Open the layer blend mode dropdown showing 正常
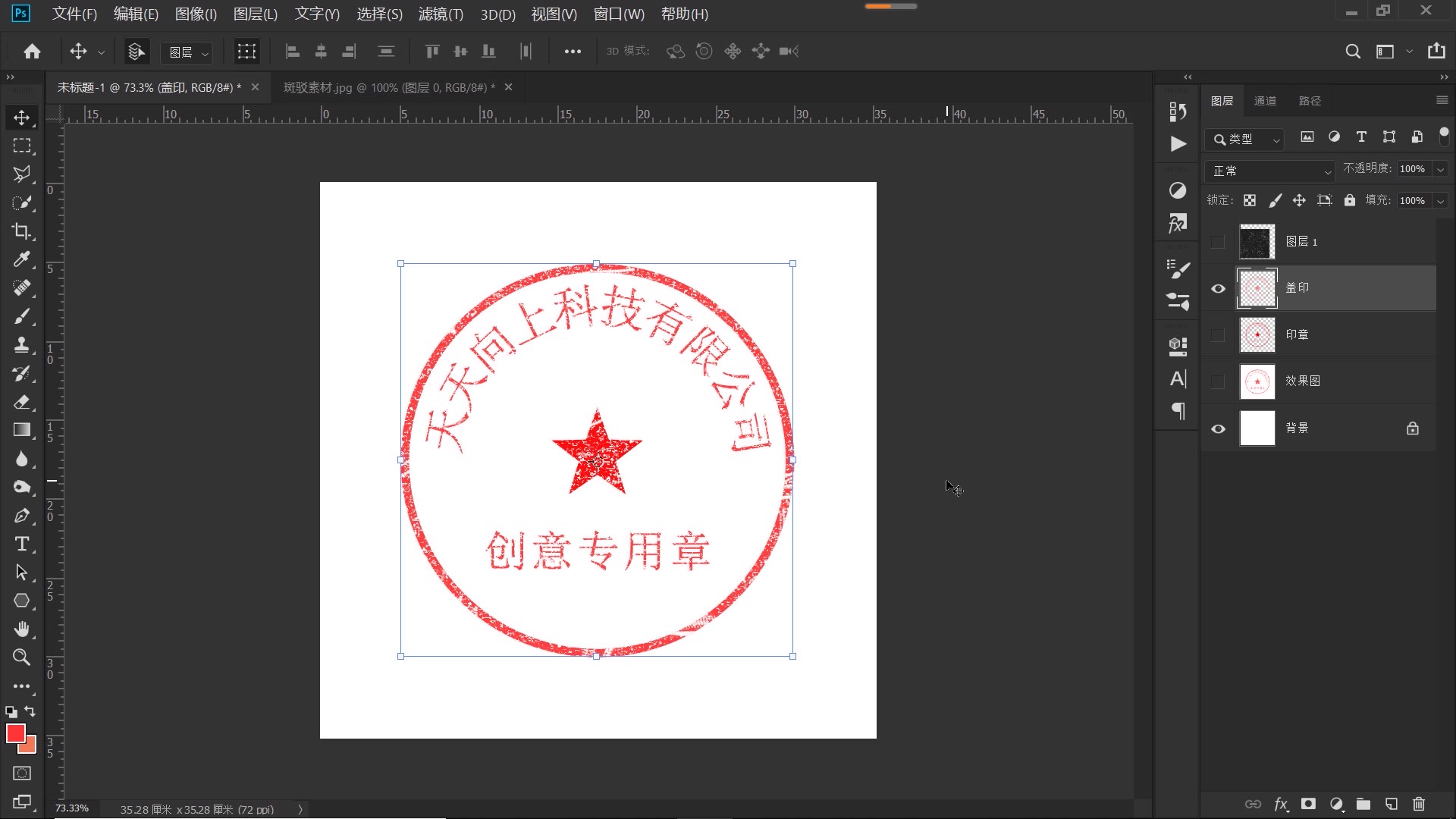This screenshot has height=819, width=1456. (1269, 171)
